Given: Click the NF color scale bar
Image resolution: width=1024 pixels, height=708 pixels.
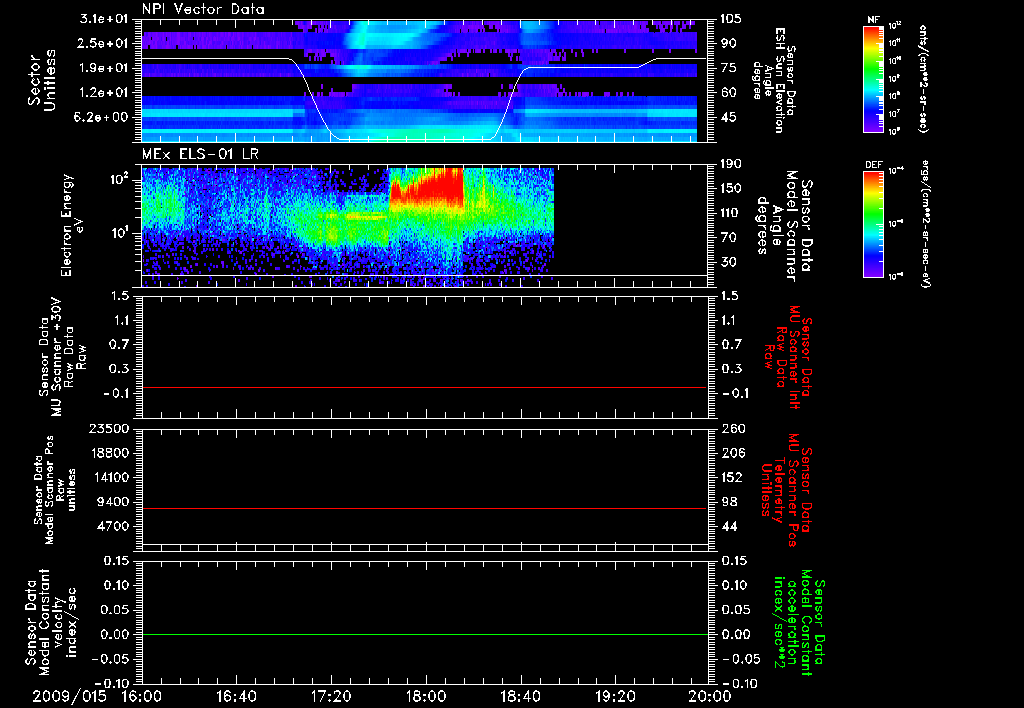Looking at the screenshot, I should 874,79.
